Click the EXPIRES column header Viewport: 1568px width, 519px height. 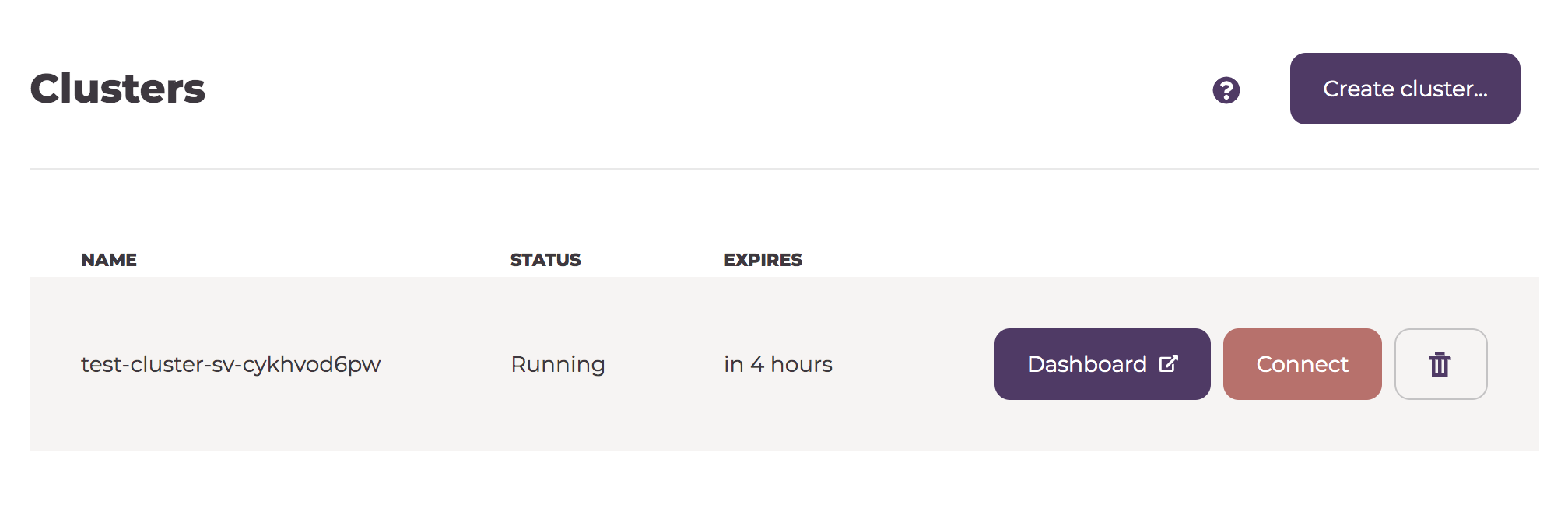[x=763, y=260]
